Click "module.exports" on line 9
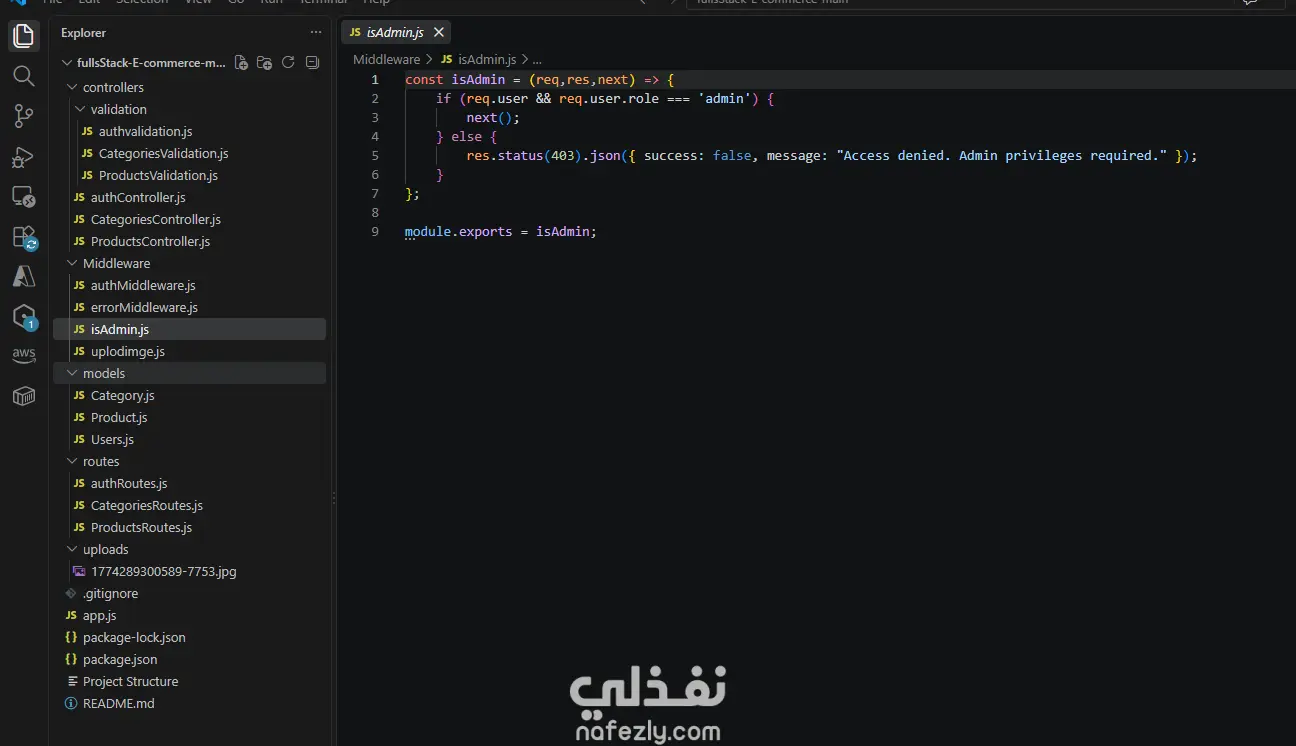1296x746 pixels. pos(458,231)
